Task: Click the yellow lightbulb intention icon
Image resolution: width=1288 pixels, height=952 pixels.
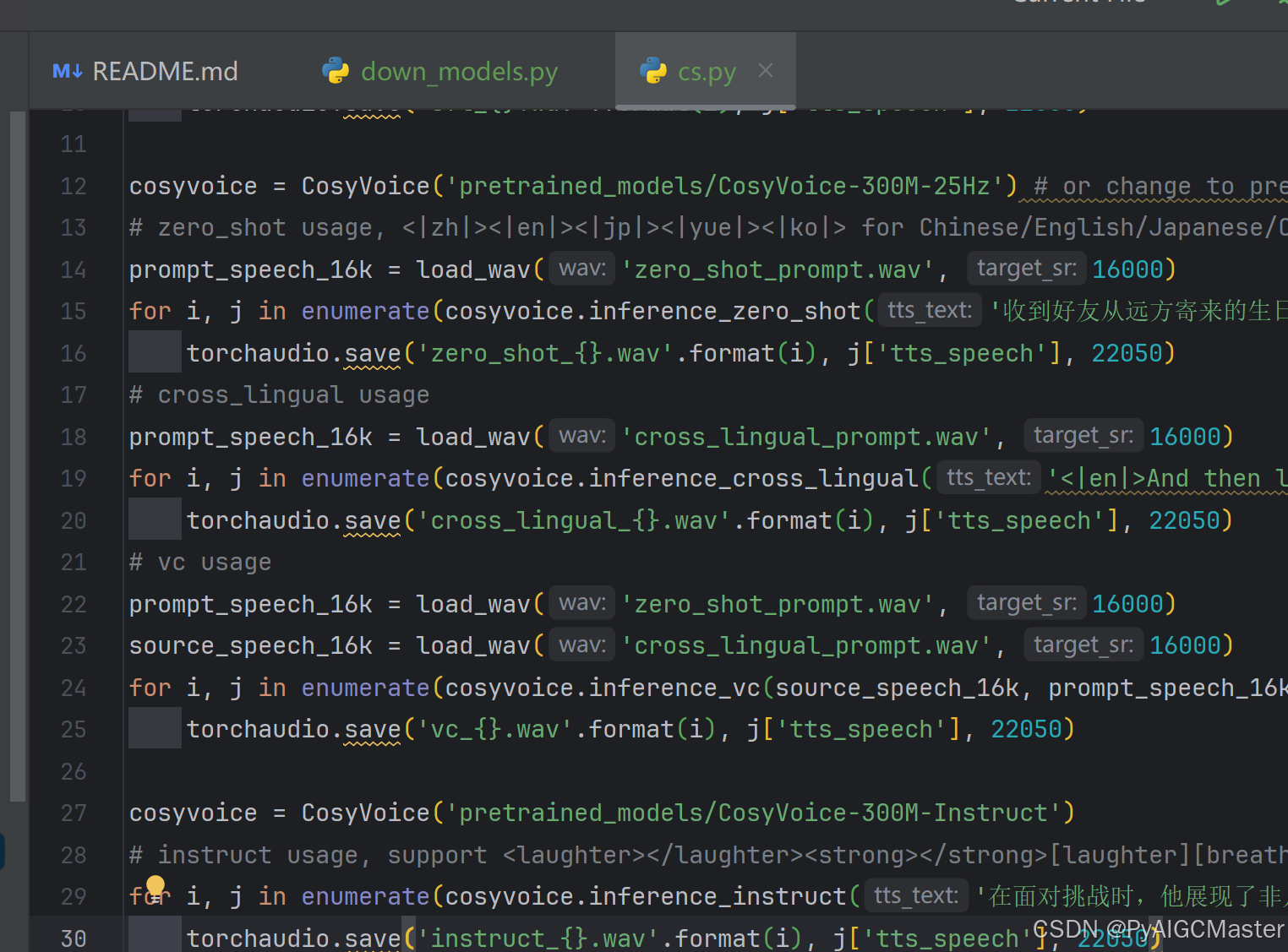Action: click(156, 886)
